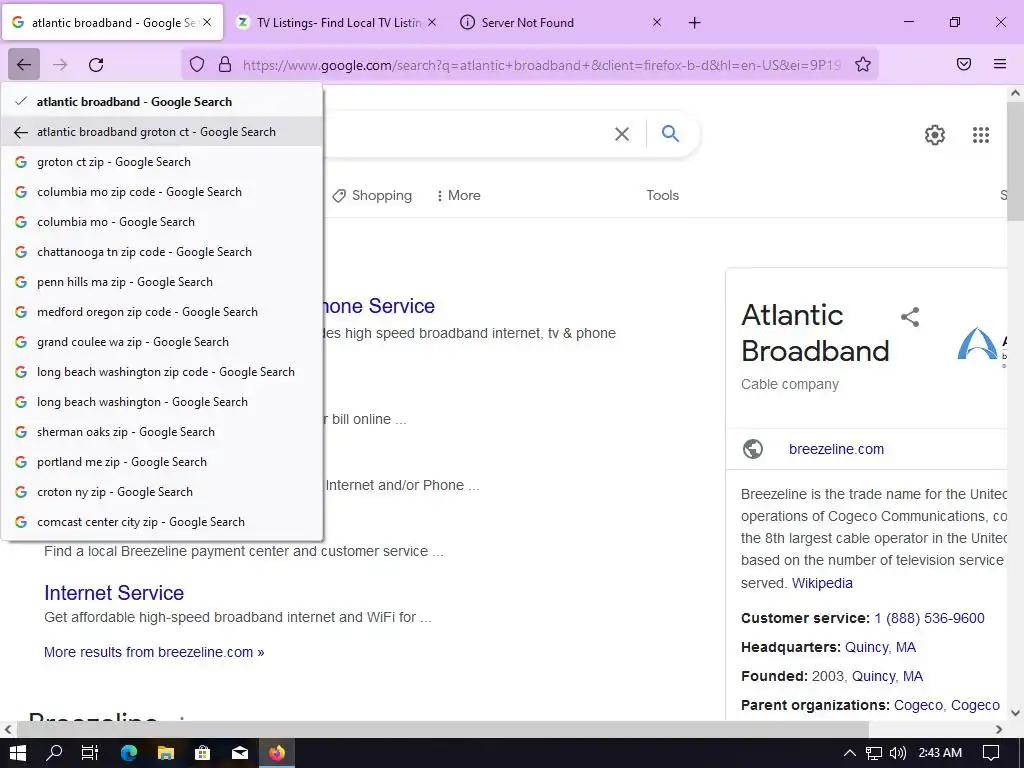The image size is (1024, 768).
Task: Close the atlantic broadband Google tab
Action: tap(207, 22)
